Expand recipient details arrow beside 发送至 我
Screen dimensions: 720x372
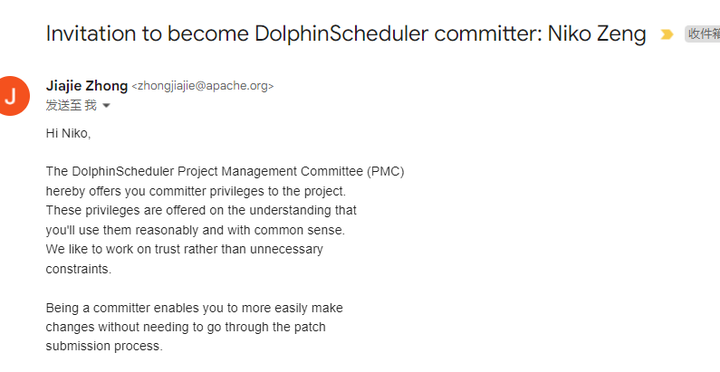click(x=106, y=106)
